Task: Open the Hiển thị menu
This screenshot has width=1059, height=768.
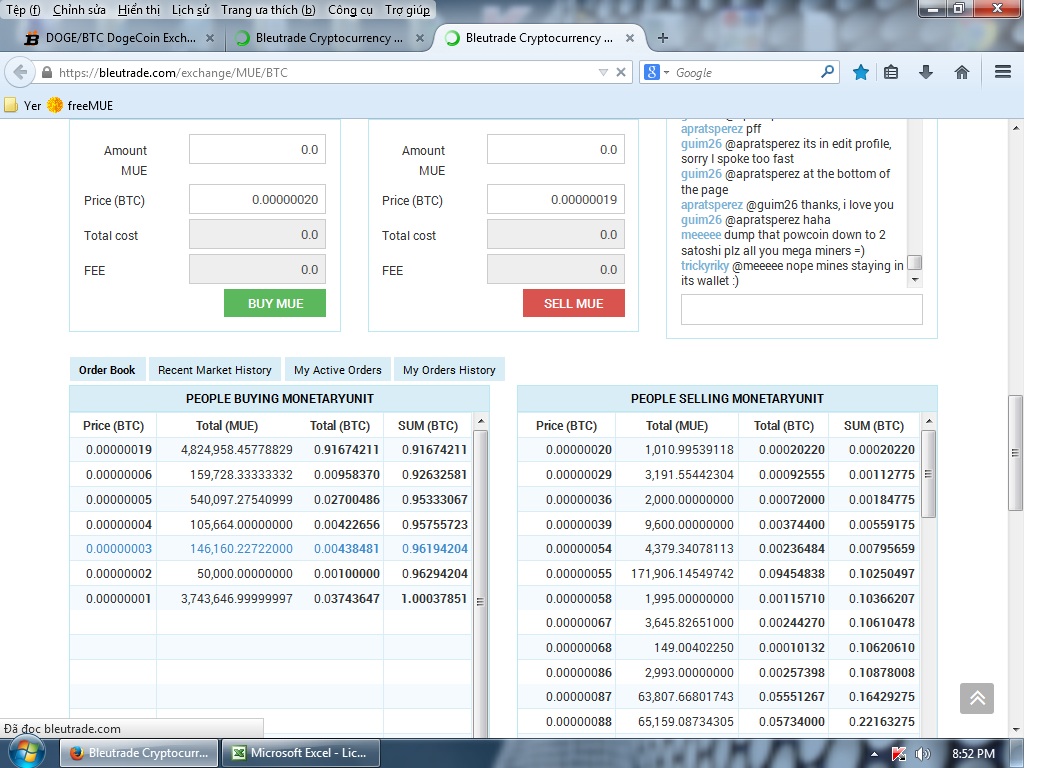Action: tap(138, 10)
